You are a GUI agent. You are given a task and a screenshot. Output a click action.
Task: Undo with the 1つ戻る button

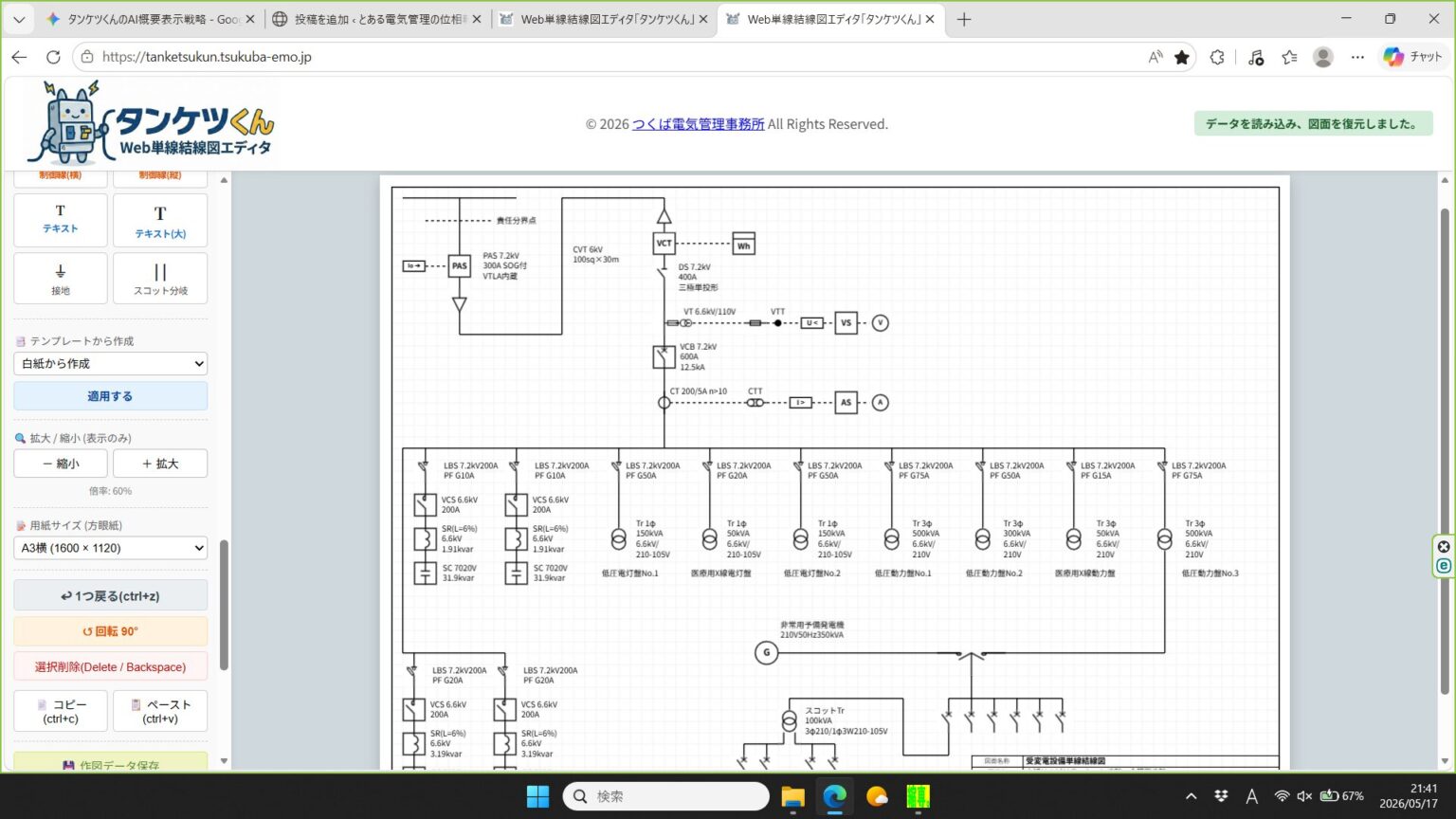[111, 595]
